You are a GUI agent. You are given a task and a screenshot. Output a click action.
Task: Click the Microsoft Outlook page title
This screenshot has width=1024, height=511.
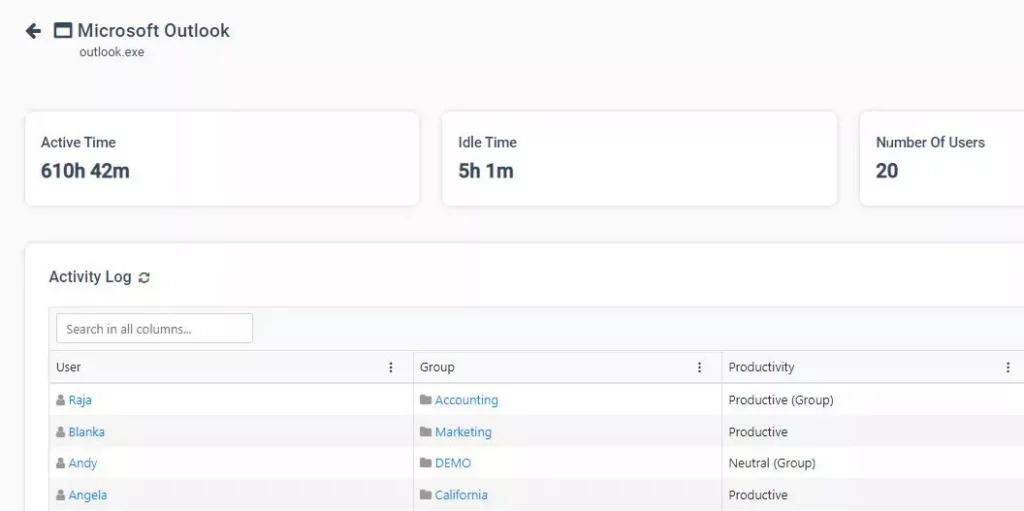point(153,31)
